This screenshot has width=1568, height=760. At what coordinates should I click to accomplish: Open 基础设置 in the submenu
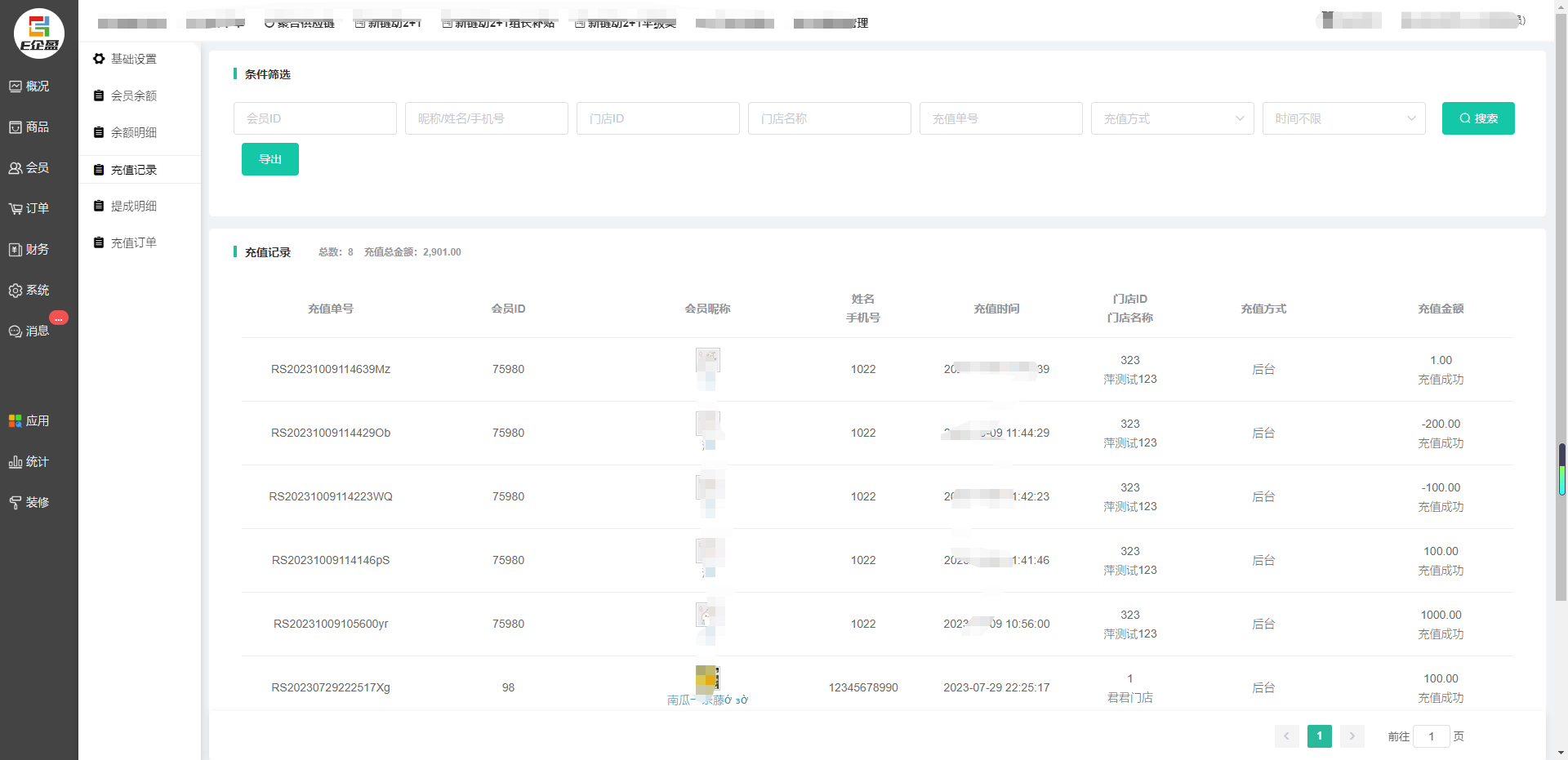click(x=134, y=59)
